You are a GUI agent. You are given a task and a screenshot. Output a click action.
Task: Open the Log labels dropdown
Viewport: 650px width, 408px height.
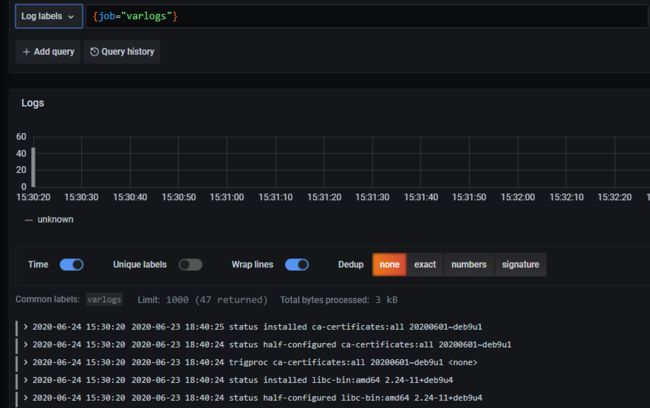[49, 16]
